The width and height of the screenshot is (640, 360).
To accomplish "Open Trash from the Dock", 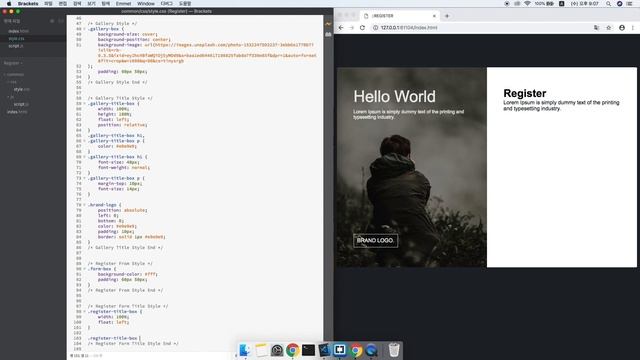I will pos(394,350).
